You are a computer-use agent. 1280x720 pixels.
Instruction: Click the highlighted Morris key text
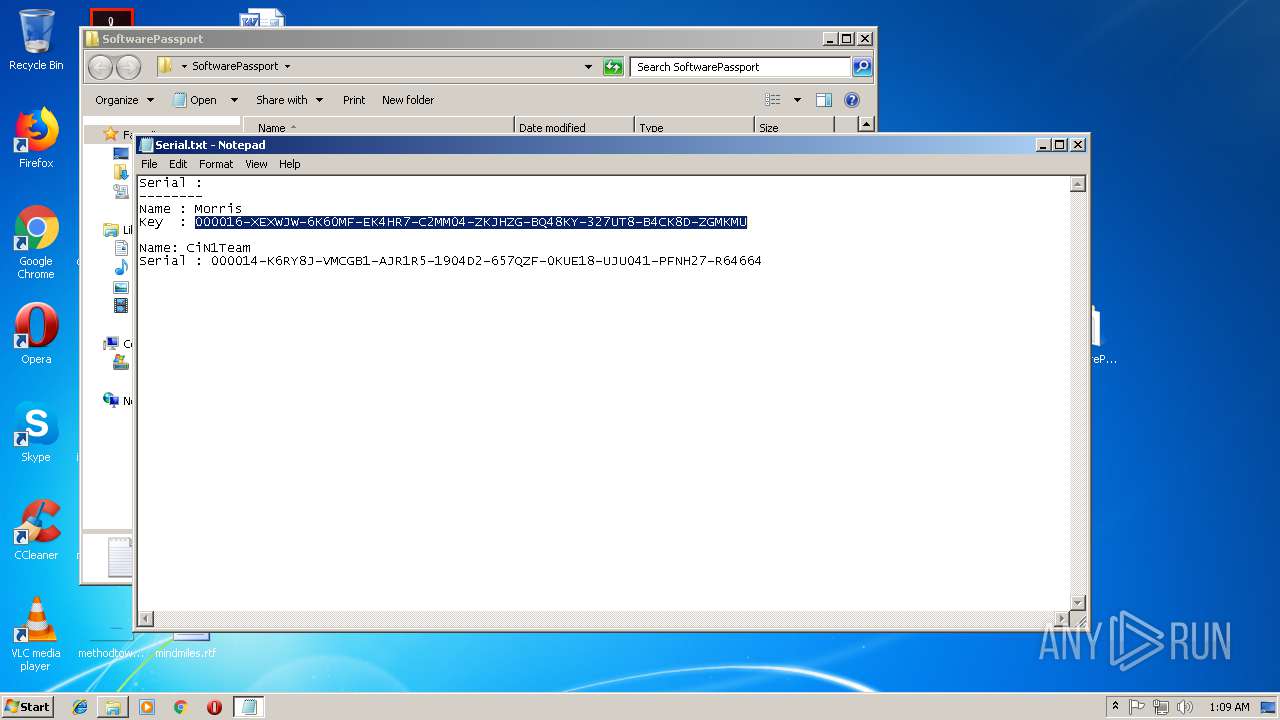pyautogui.click(x=471, y=222)
